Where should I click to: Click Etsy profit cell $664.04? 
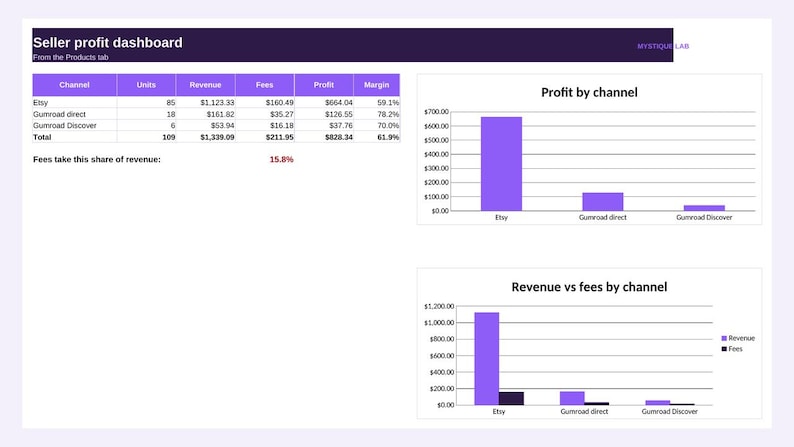(324, 102)
